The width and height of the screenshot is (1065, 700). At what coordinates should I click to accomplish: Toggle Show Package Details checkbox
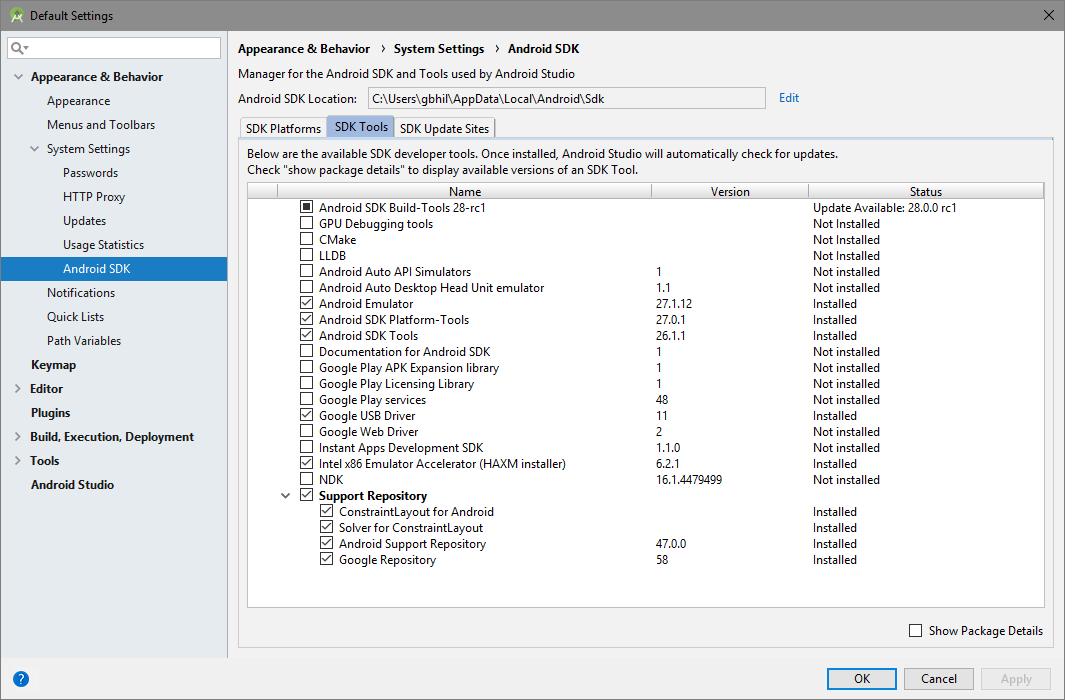915,631
